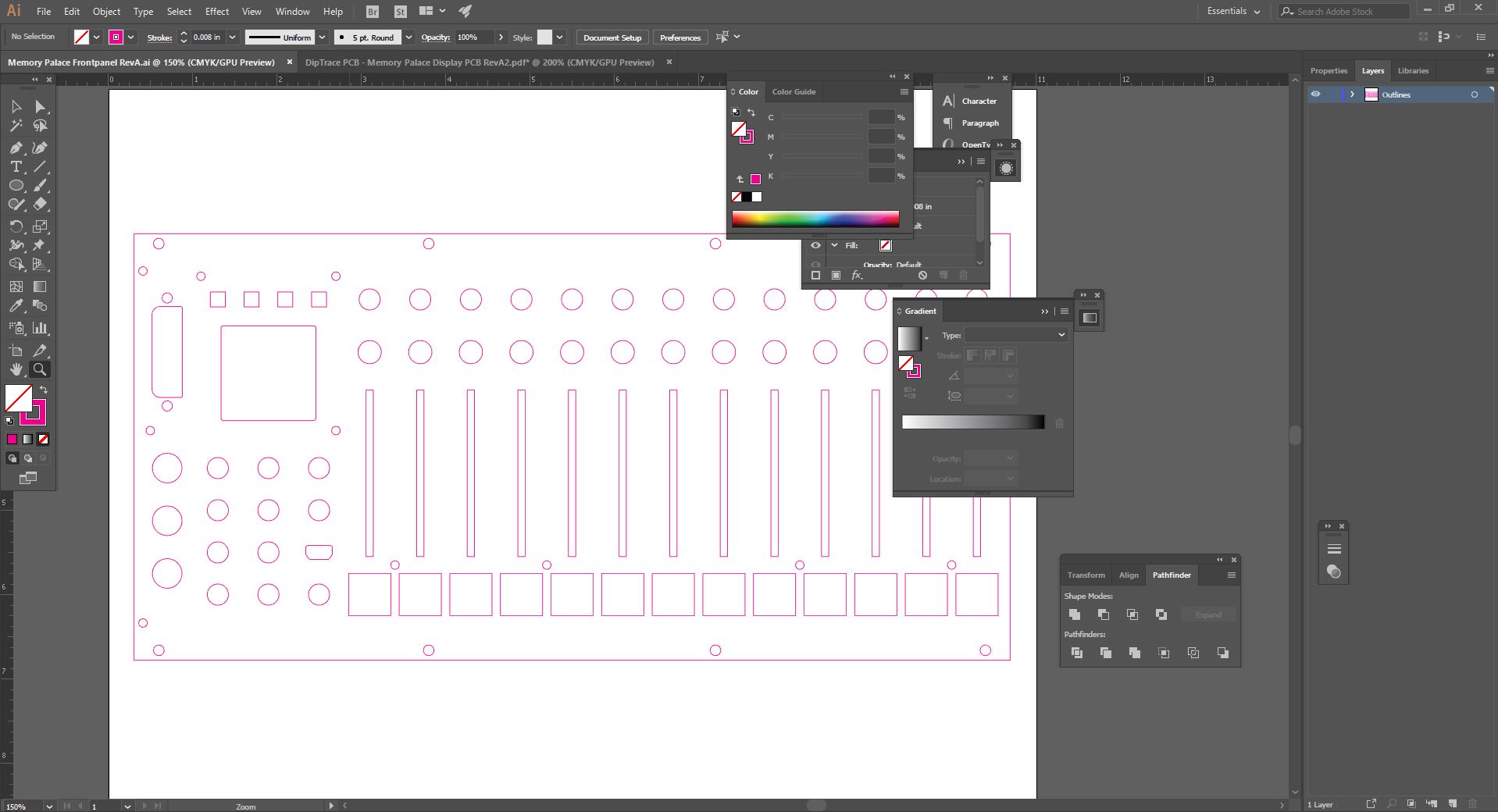Activate the Zoom tool
This screenshot has height=812, width=1498.
tap(40, 369)
